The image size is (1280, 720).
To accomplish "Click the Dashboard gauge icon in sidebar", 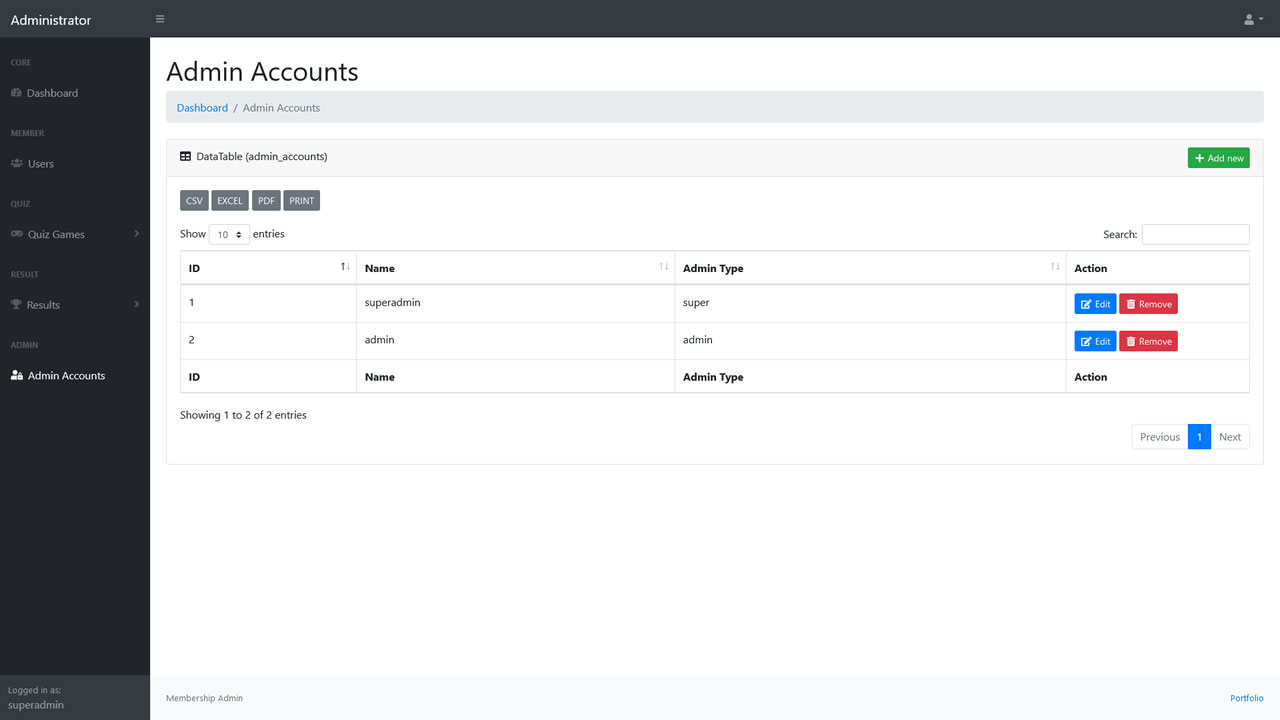I will pos(16,93).
